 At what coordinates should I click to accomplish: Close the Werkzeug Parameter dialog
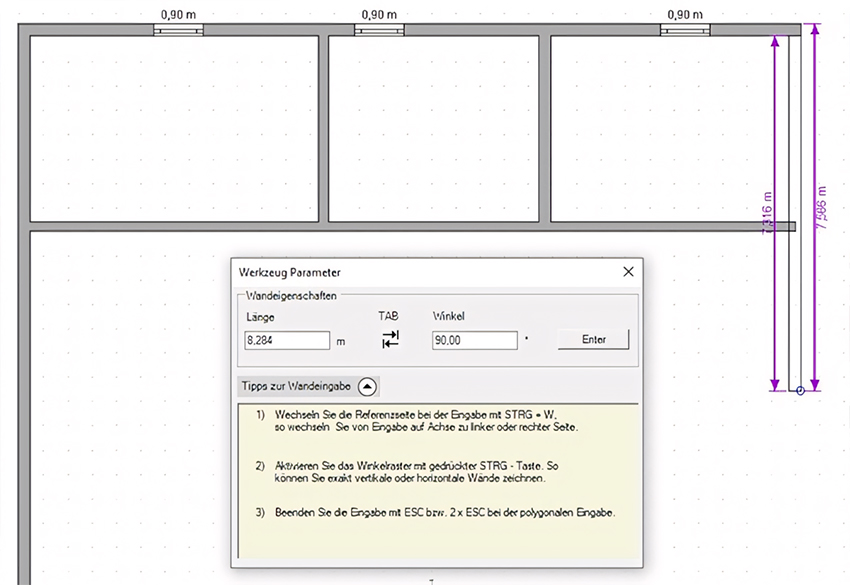(628, 272)
